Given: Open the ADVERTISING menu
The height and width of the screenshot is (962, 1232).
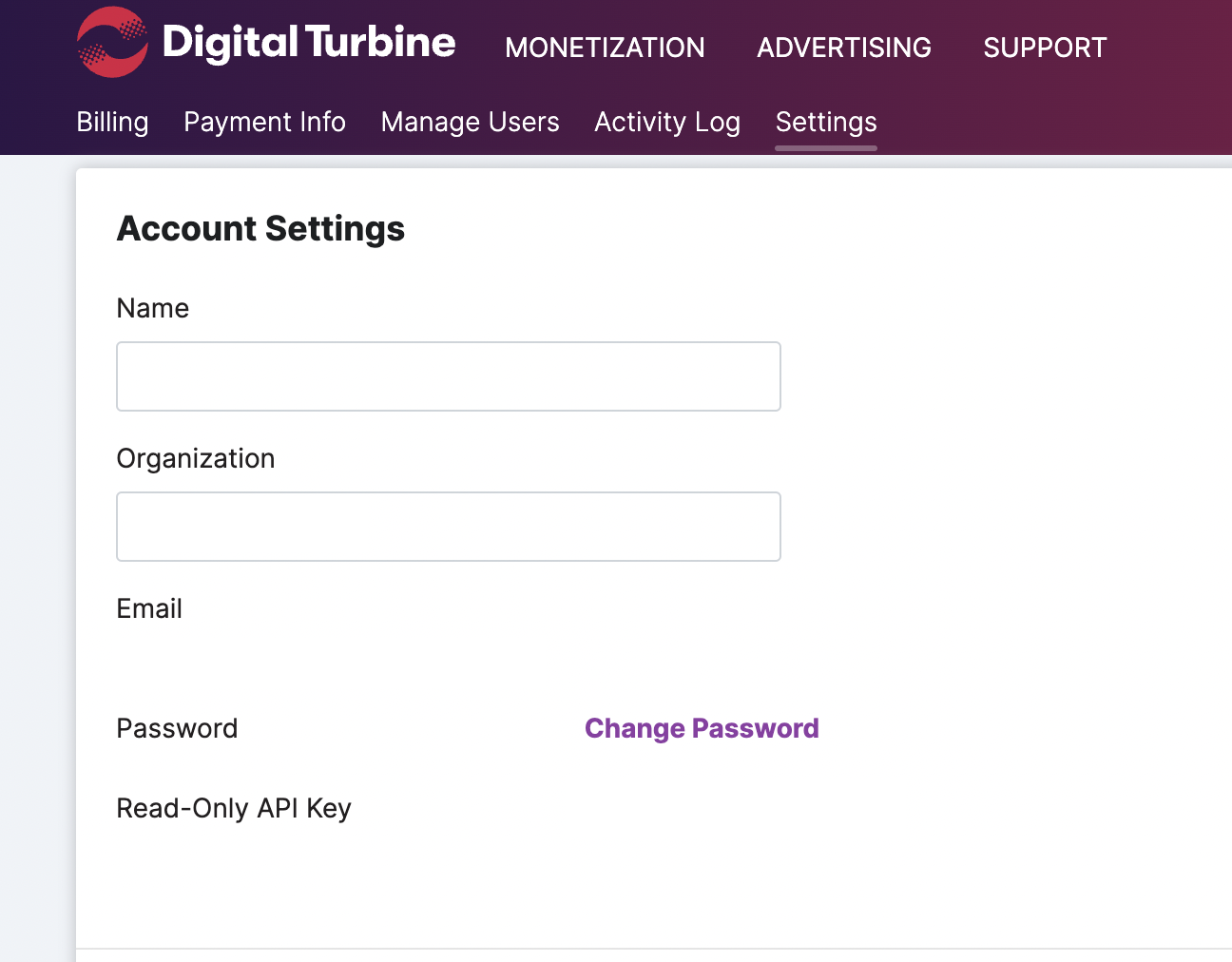Looking at the screenshot, I should click(x=844, y=48).
